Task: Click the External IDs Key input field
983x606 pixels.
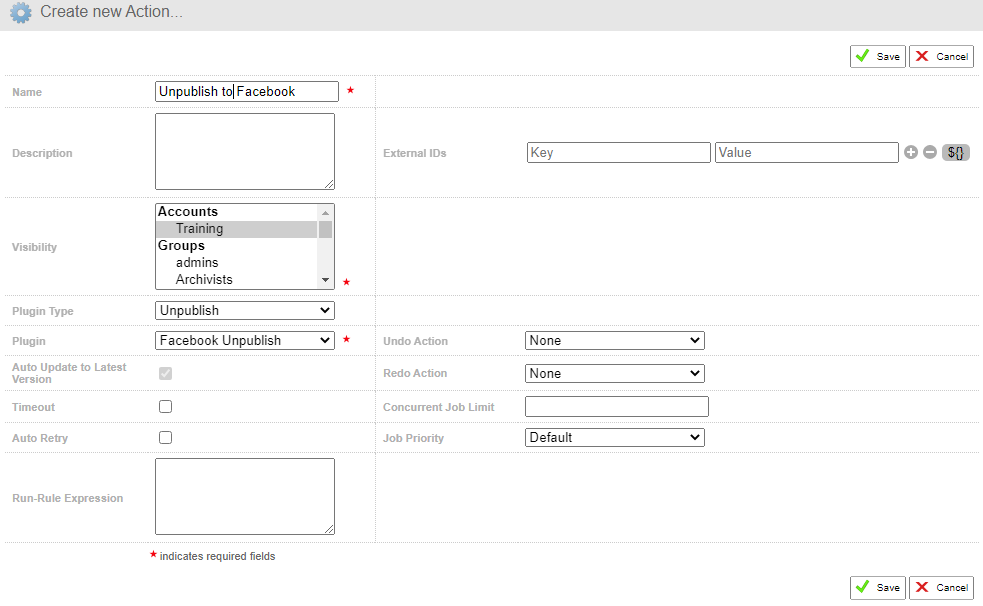Action: tap(619, 152)
